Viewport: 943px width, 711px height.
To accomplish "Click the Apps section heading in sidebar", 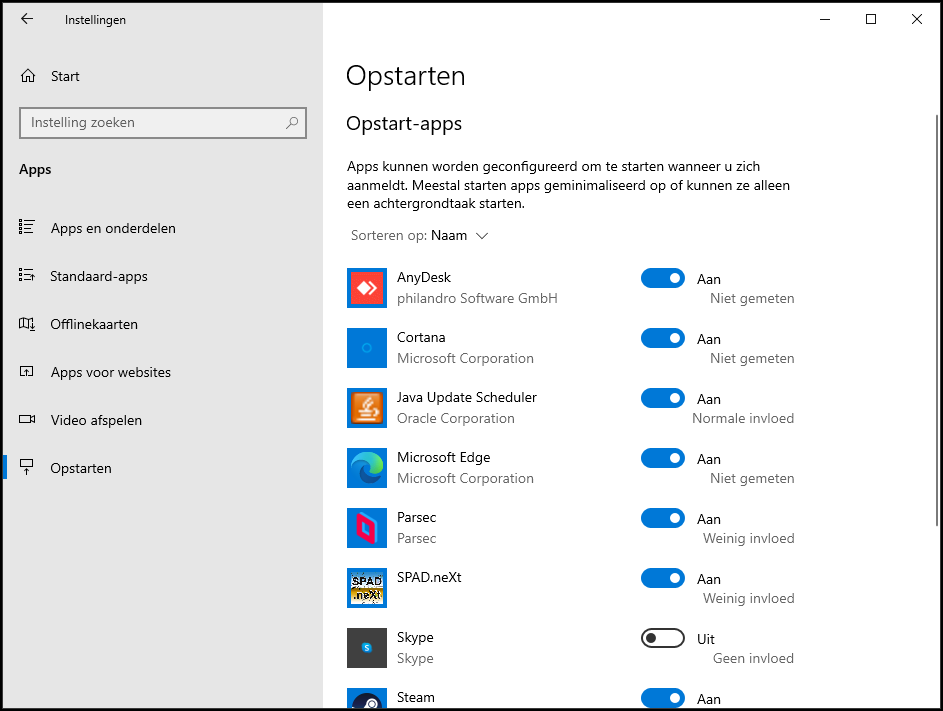I will coord(35,170).
